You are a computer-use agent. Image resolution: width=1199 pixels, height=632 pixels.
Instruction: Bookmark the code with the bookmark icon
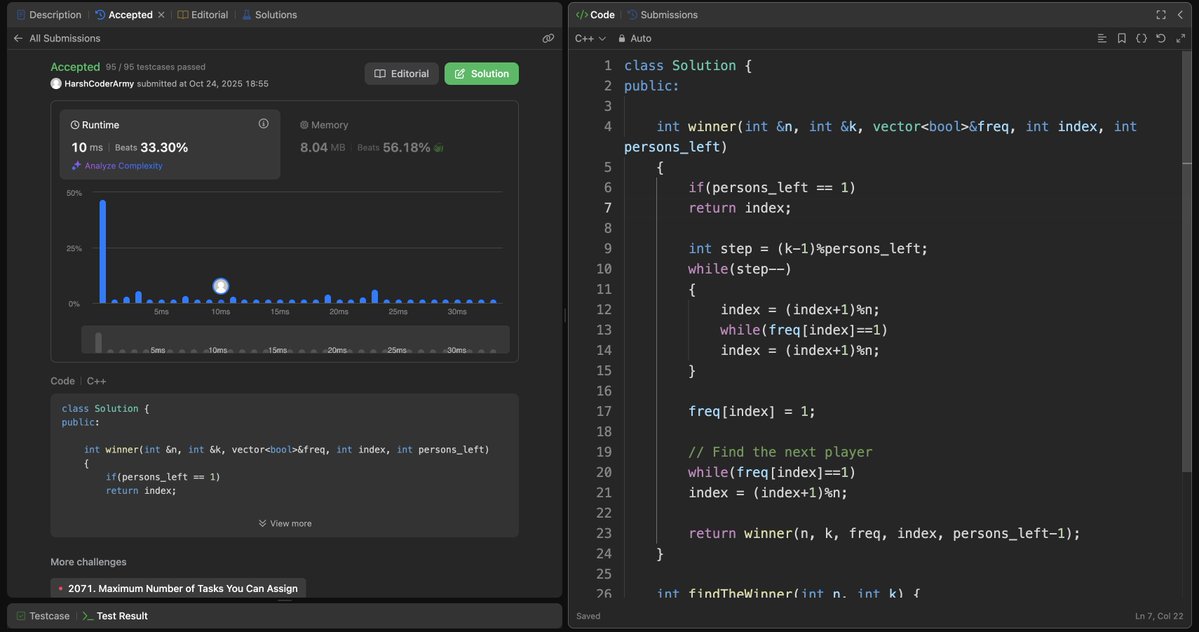[1121, 38]
